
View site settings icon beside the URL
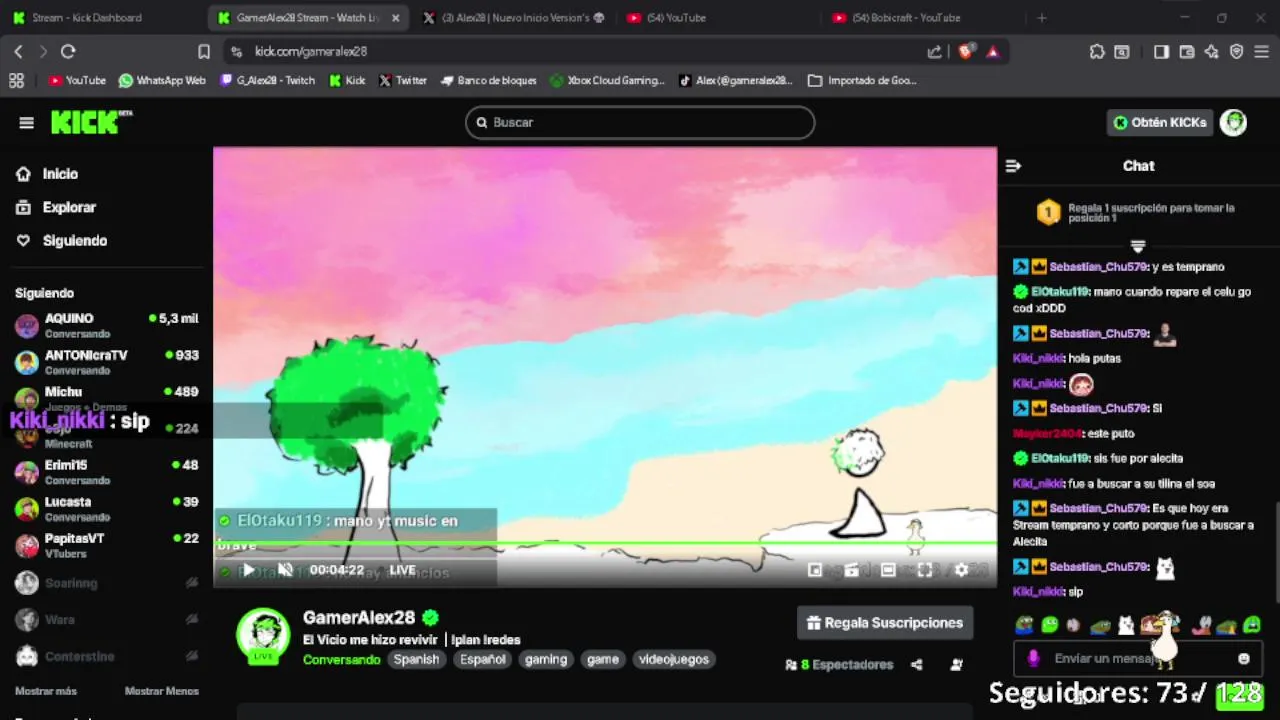pos(236,51)
